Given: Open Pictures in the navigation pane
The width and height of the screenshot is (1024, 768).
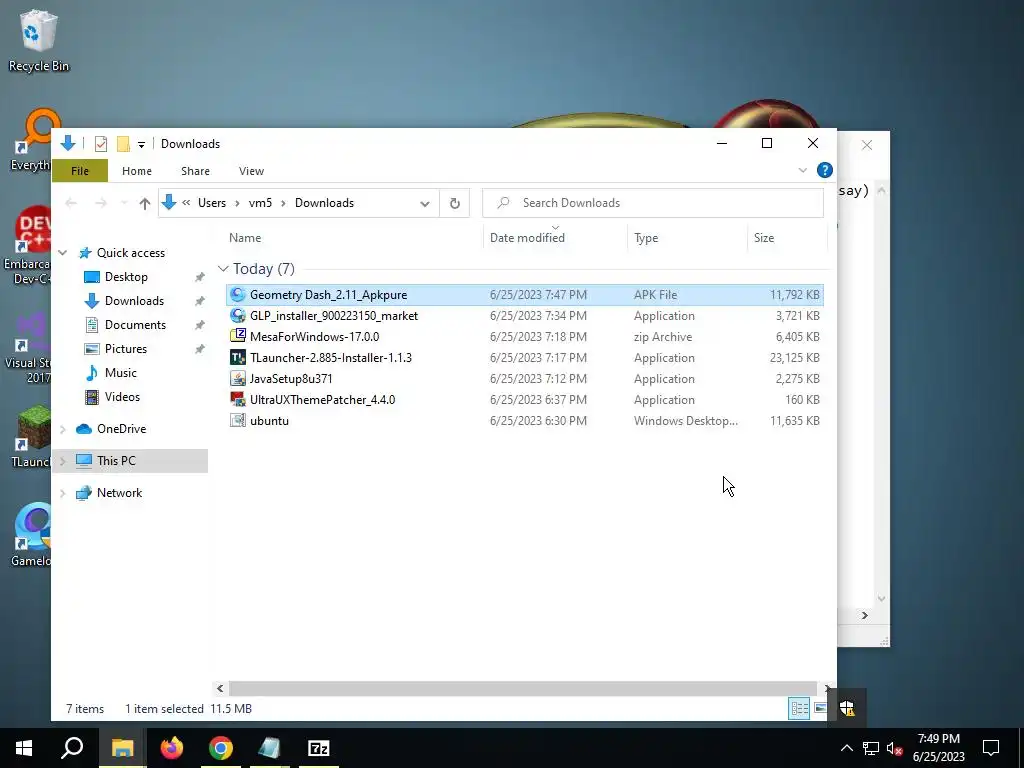Looking at the screenshot, I should (125, 349).
